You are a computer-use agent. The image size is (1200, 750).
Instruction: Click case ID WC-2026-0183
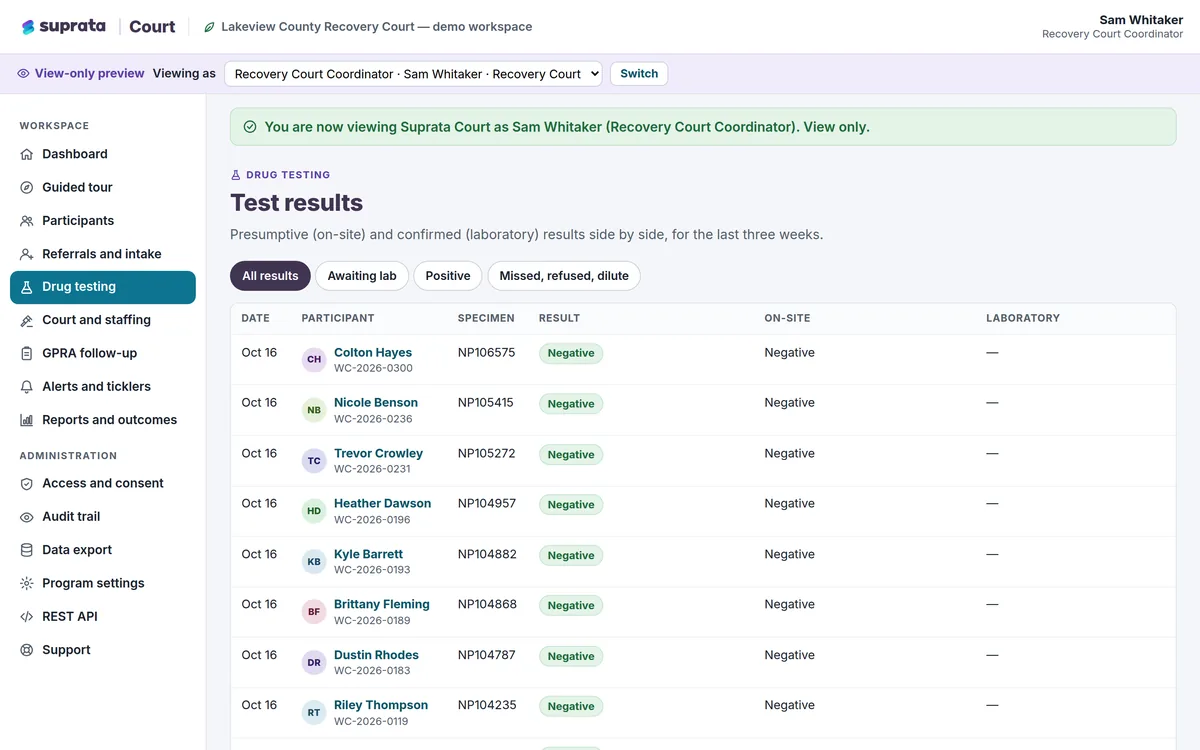tap(372, 671)
